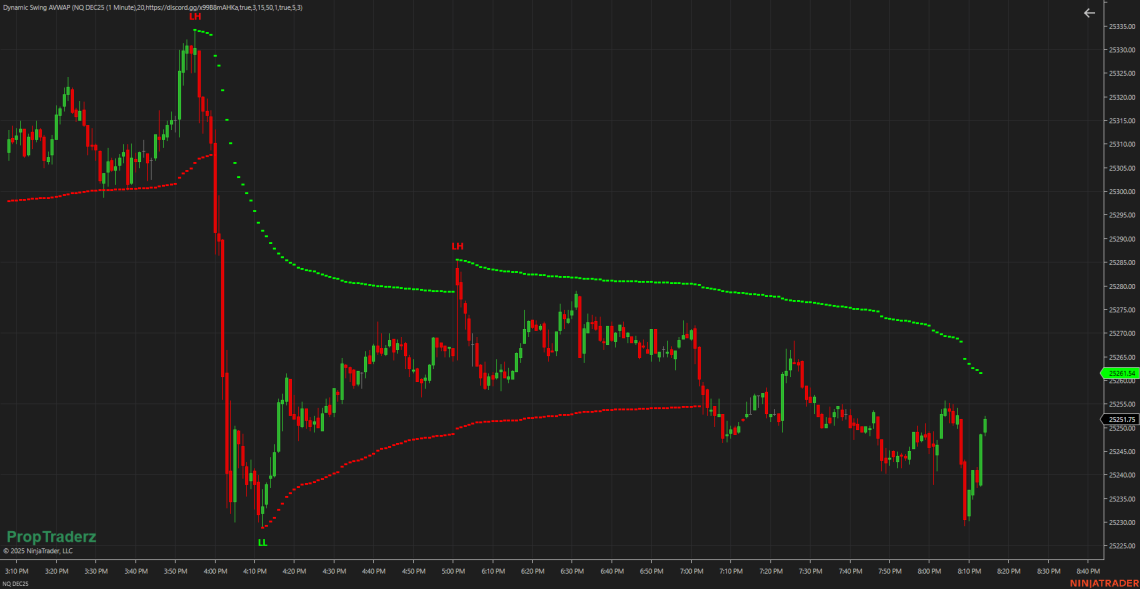Click the PropTraderz watermark logo
Image resolution: width=1140 pixels, height=589 pixels.
(x=51, y=537)
